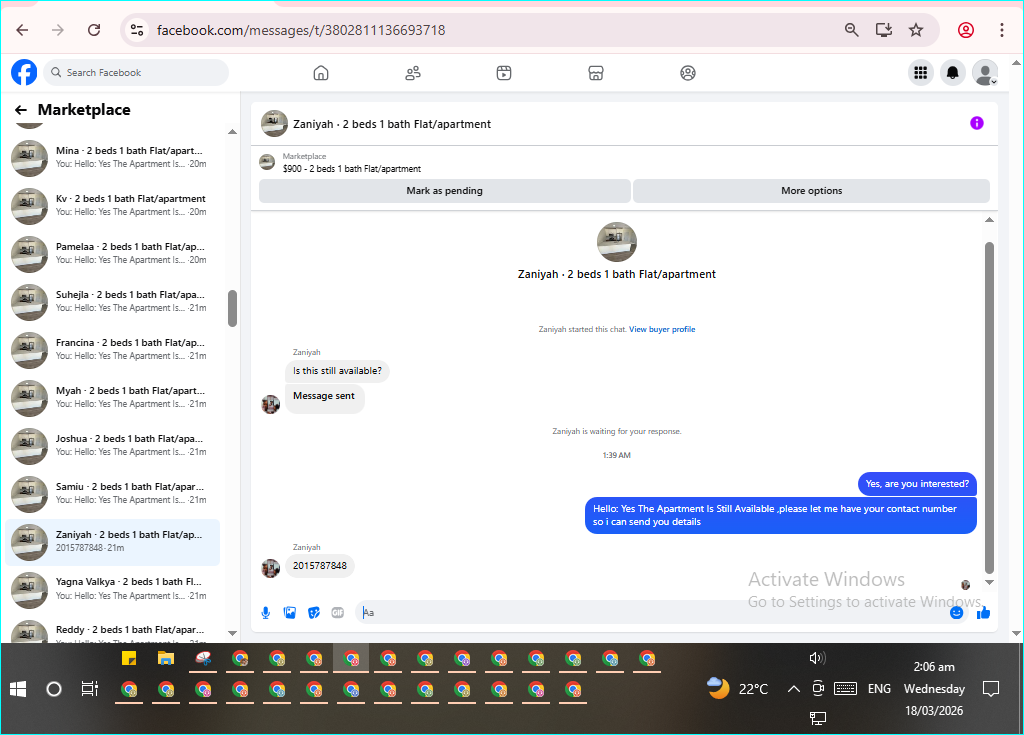The width and height of the screenshot is (1024, 735).
Task: Open the Friends icon in top navigation
Action: pyautogui.click(x=413, y=73)
